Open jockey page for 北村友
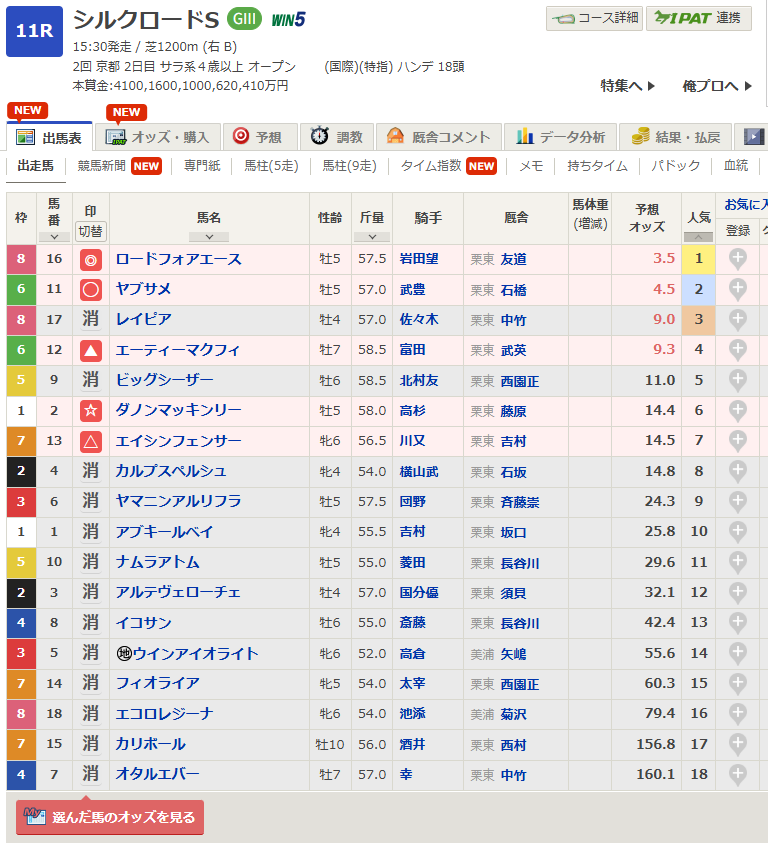The width and height of the screenshot is (768, 843). [419, 381]
